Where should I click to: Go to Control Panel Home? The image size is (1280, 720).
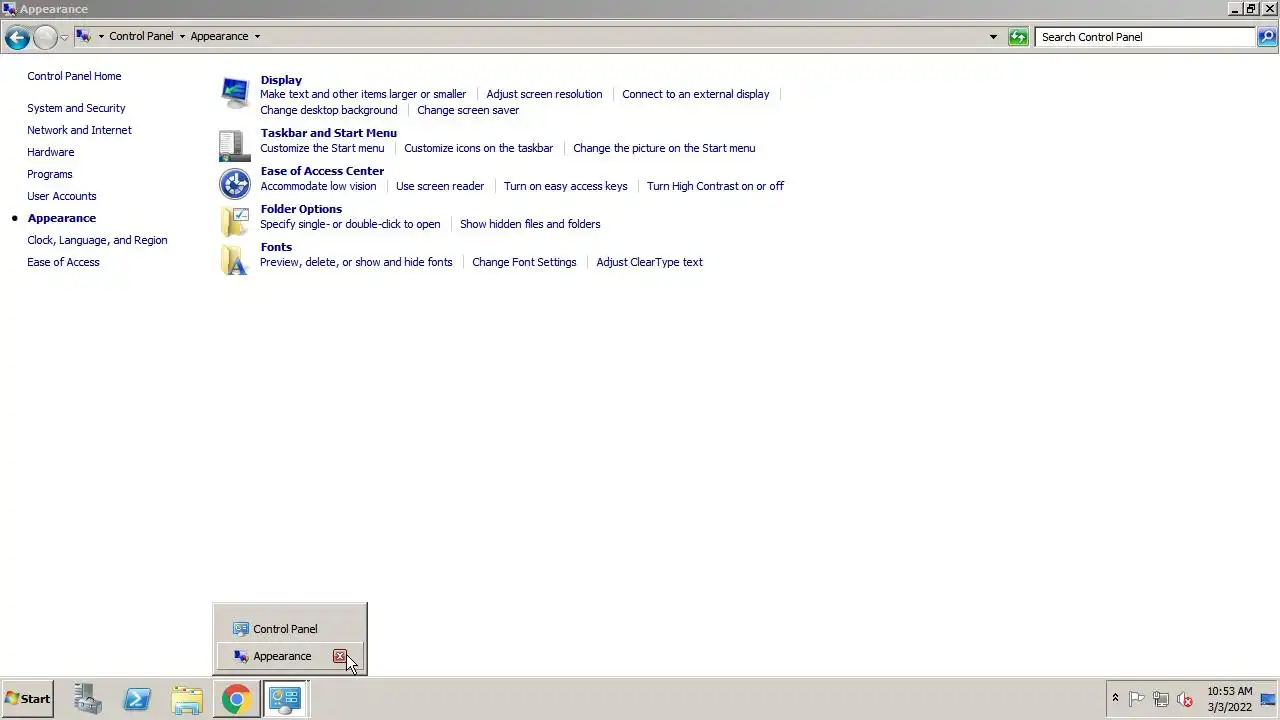pos(74,76)
